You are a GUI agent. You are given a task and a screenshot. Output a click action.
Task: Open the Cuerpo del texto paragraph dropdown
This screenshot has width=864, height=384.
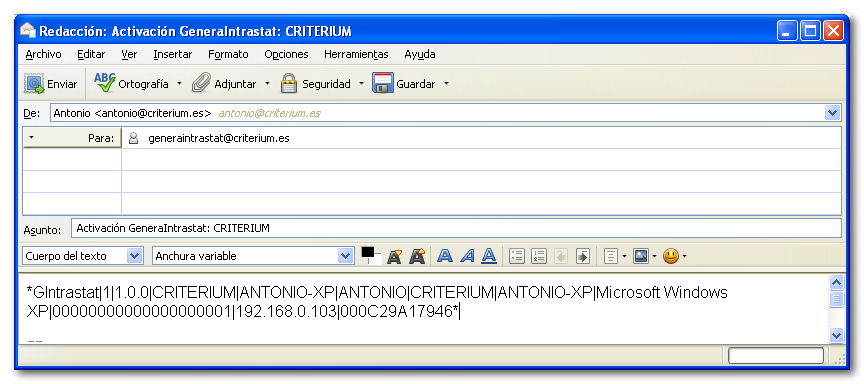pos(134,256)
